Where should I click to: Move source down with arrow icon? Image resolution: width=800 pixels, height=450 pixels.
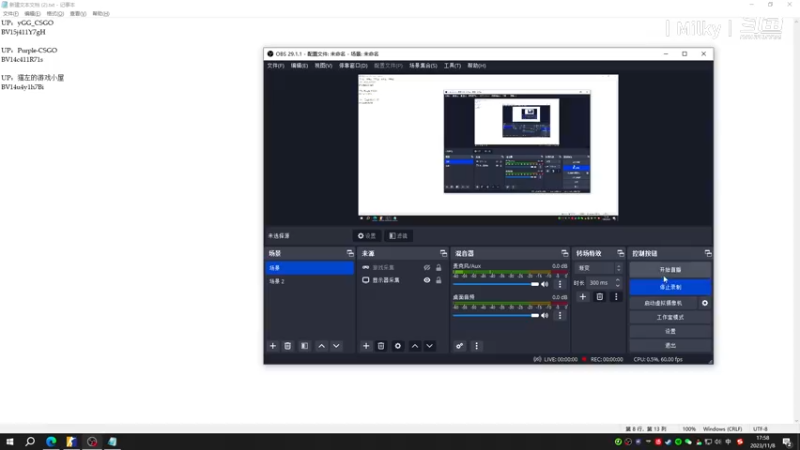(430, 346)
